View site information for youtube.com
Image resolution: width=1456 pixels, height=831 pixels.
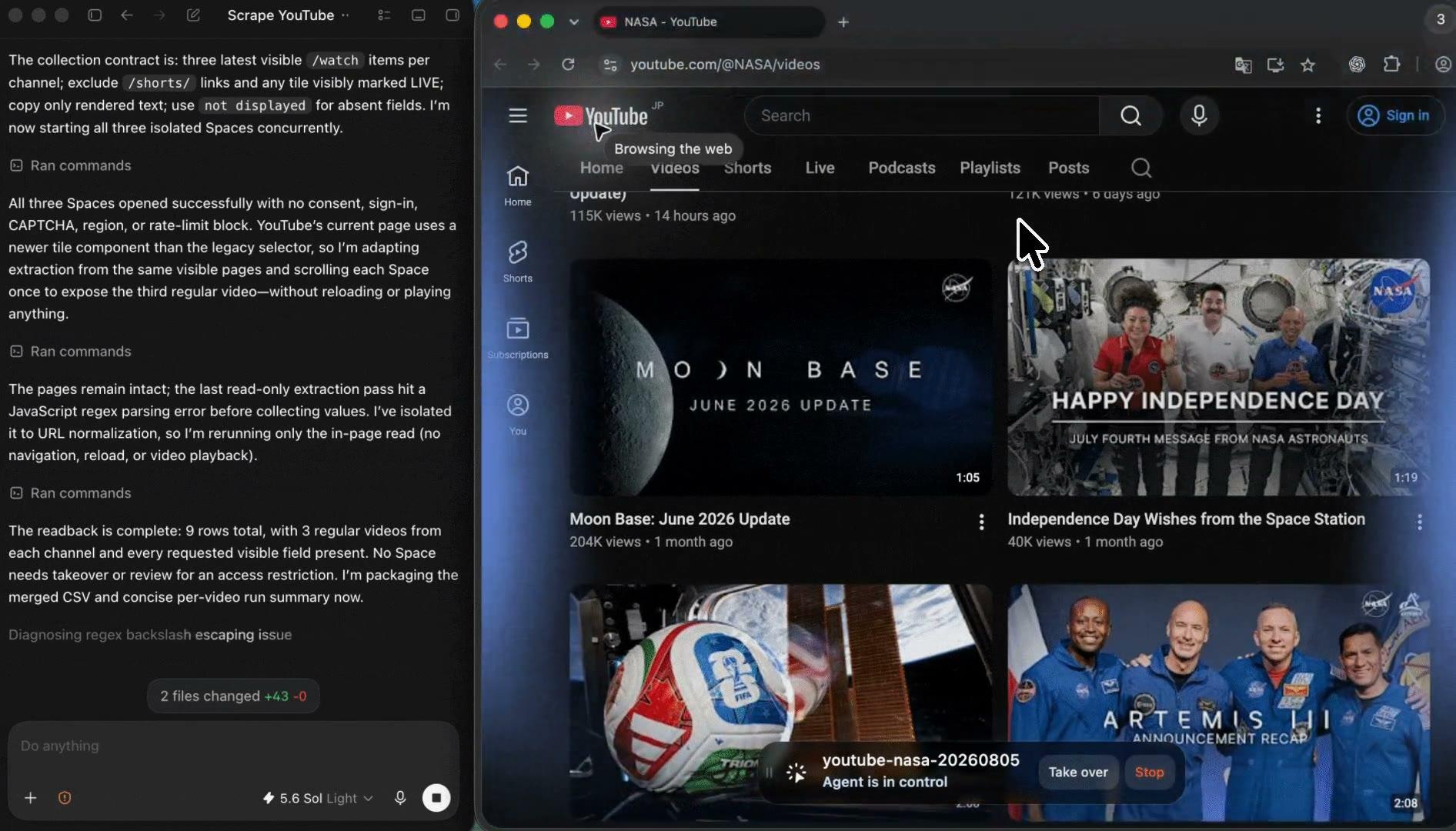click(x=610, y=65)
